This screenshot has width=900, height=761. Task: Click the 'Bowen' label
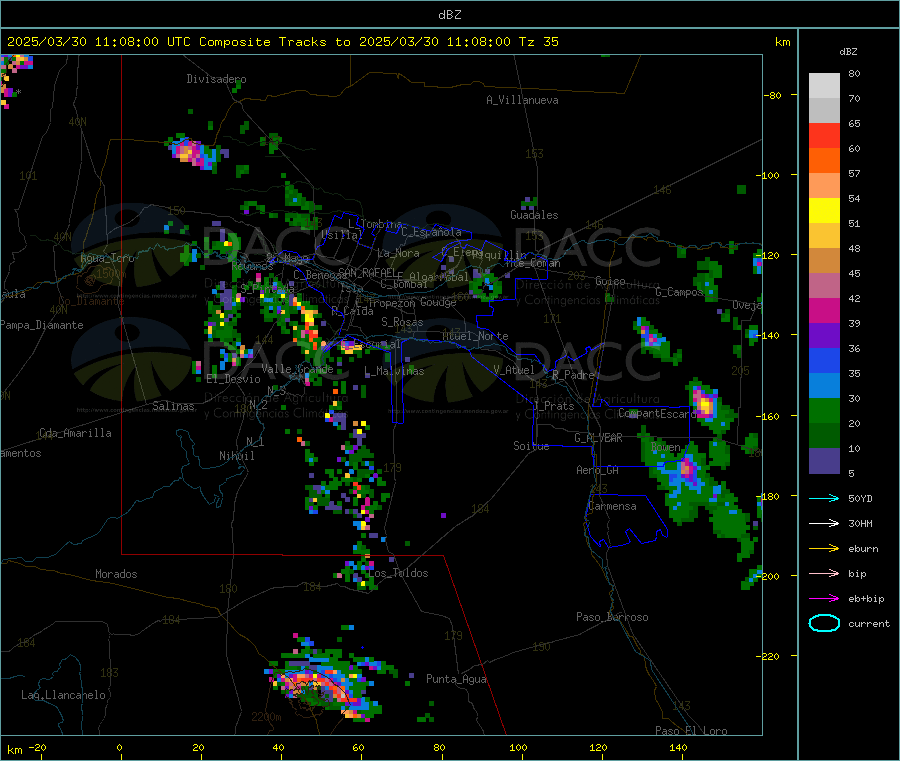tap(666, 446)
